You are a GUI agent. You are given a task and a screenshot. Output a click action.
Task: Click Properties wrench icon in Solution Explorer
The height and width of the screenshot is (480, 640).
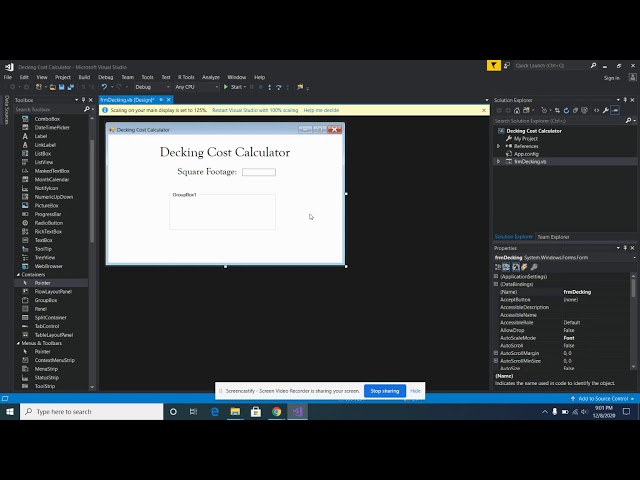pos(606,110)
